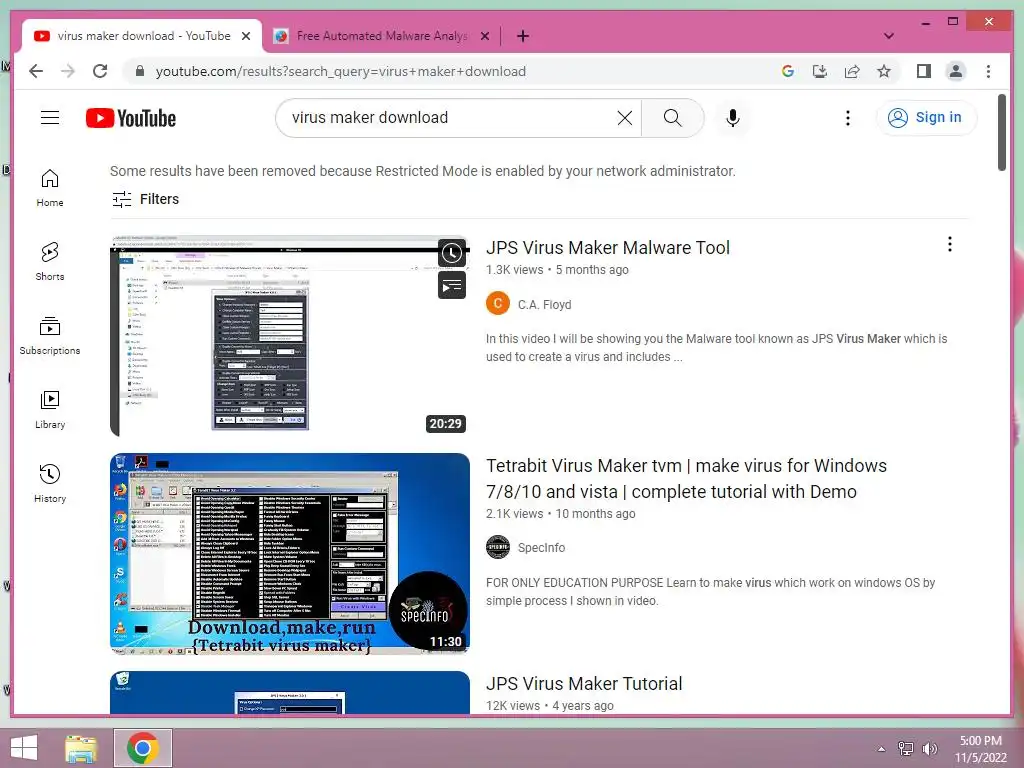Show hidden system tray icons

coord(882,749)
